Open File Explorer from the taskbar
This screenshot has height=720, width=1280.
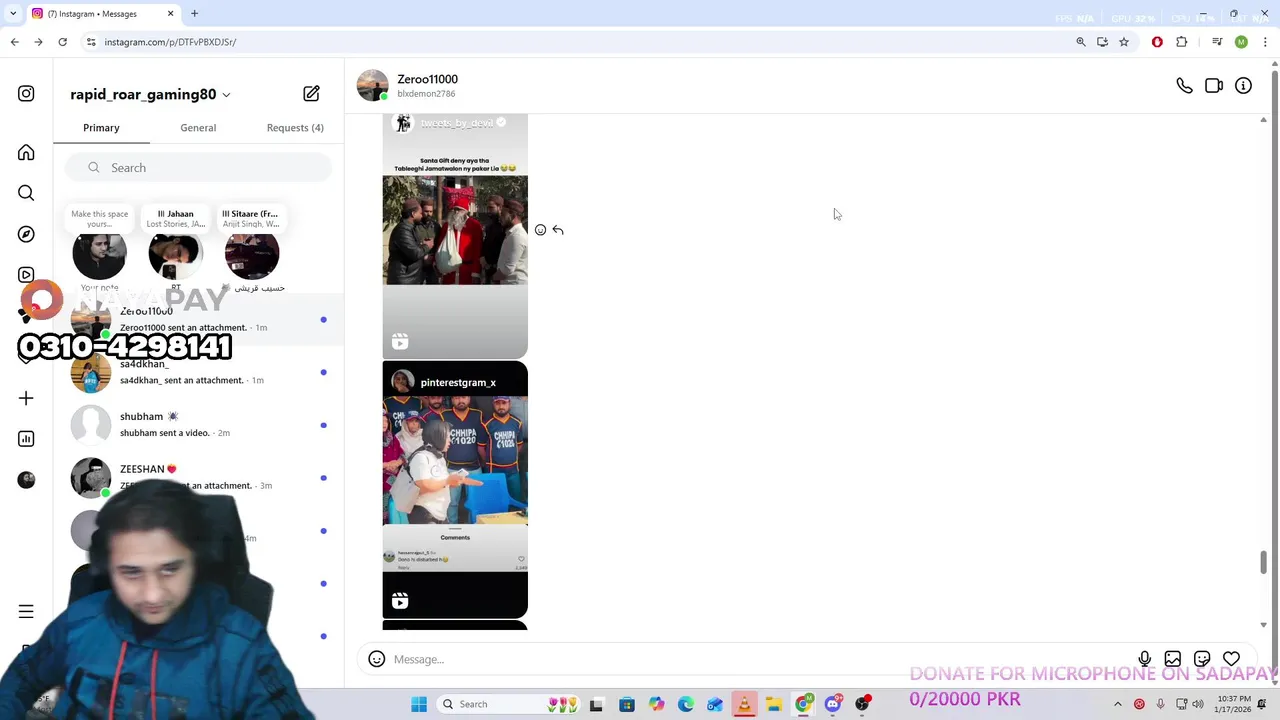click(774, 704)
